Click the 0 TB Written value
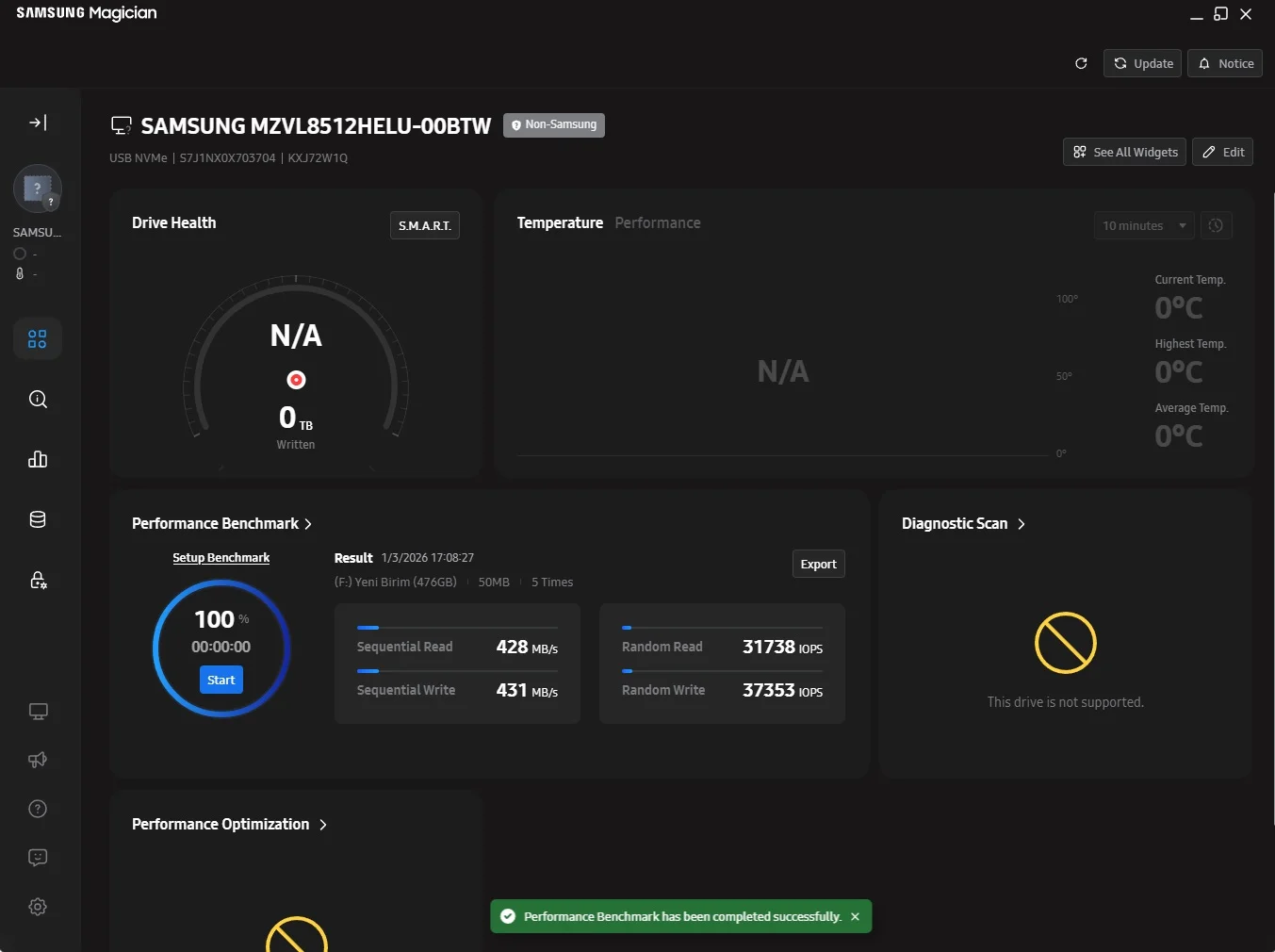The image size is (1275, 952). pos(296,418)
